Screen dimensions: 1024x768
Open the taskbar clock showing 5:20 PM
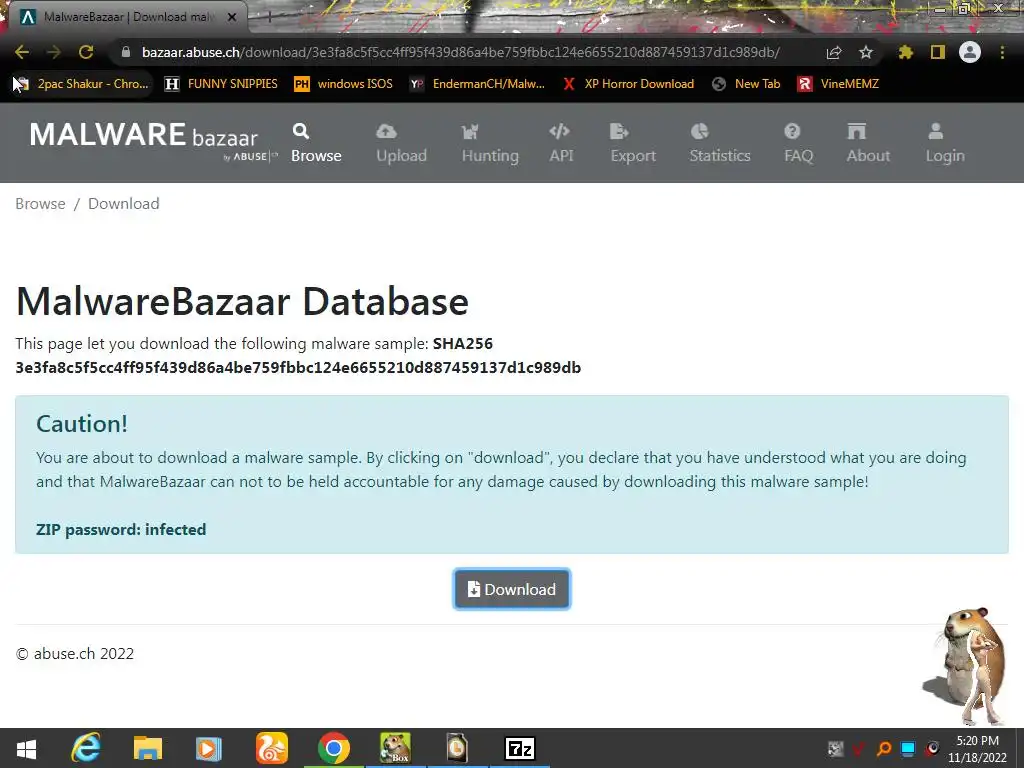coord(978,749)
